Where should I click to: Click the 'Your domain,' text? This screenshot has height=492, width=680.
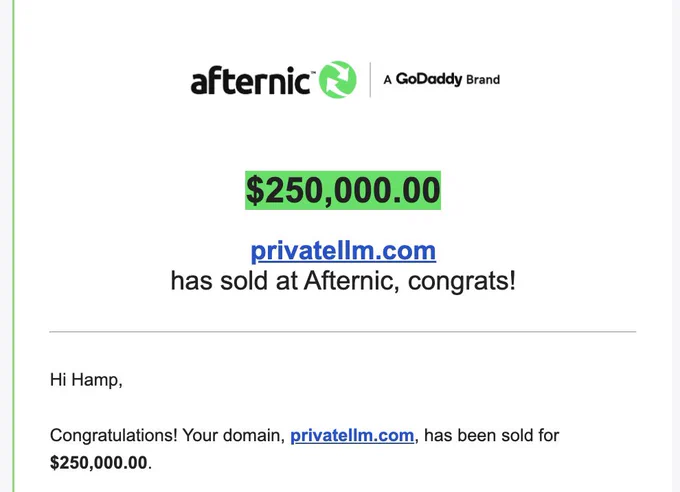click(x=234, y=435)
